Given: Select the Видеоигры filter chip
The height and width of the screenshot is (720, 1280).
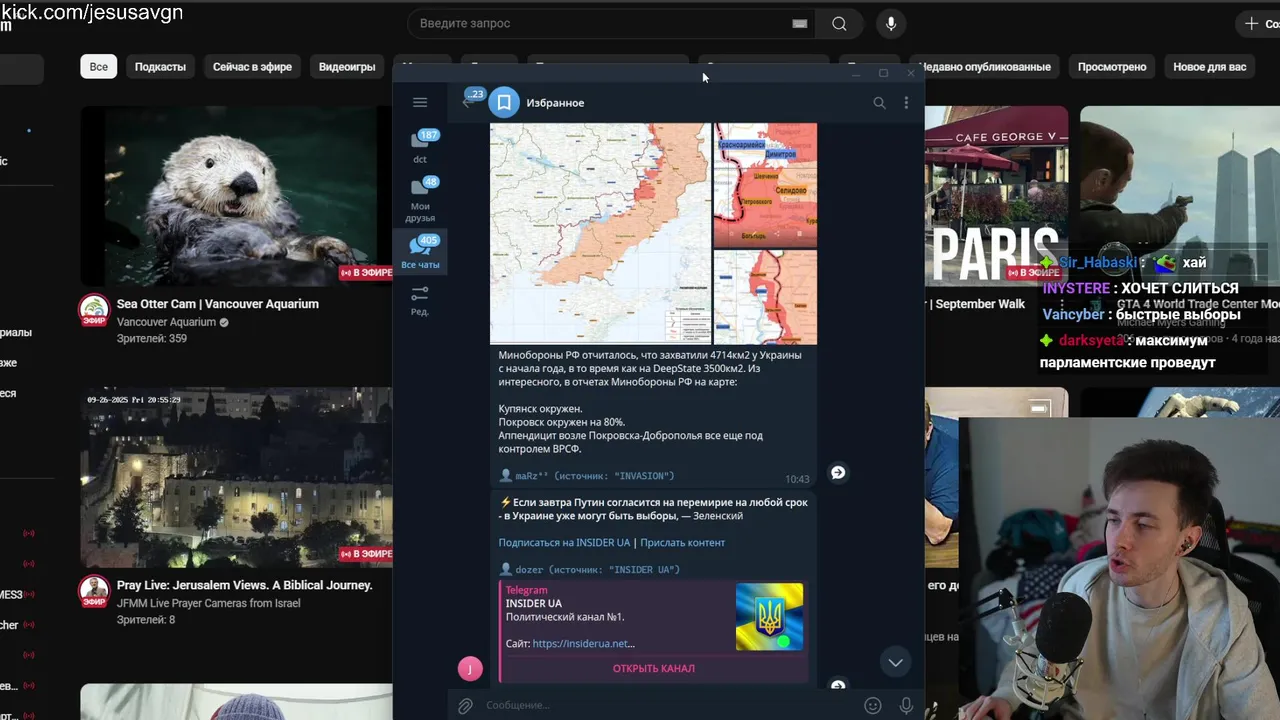Looking at the screenshot, I should pyautogui.click(x=347, y=67).
